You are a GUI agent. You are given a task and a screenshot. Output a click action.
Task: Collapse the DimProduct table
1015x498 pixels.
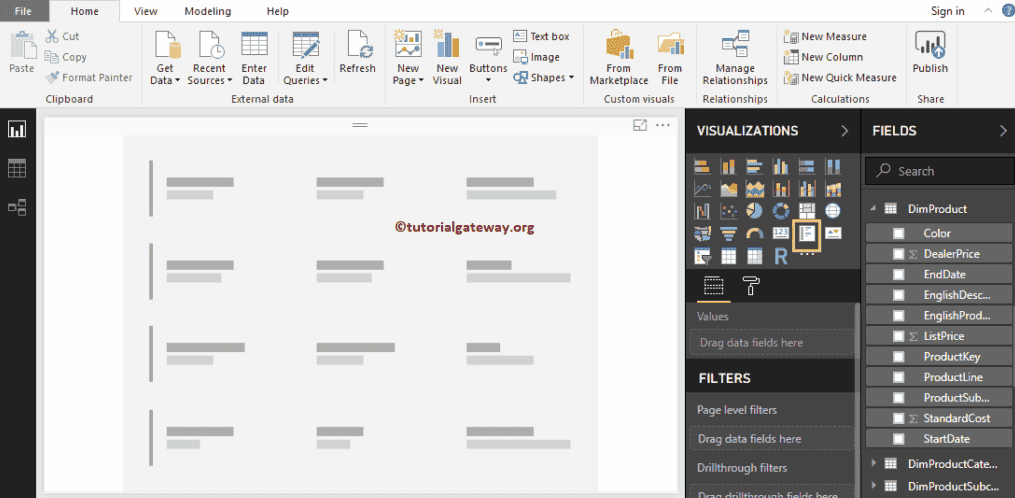tap(871, 209)
